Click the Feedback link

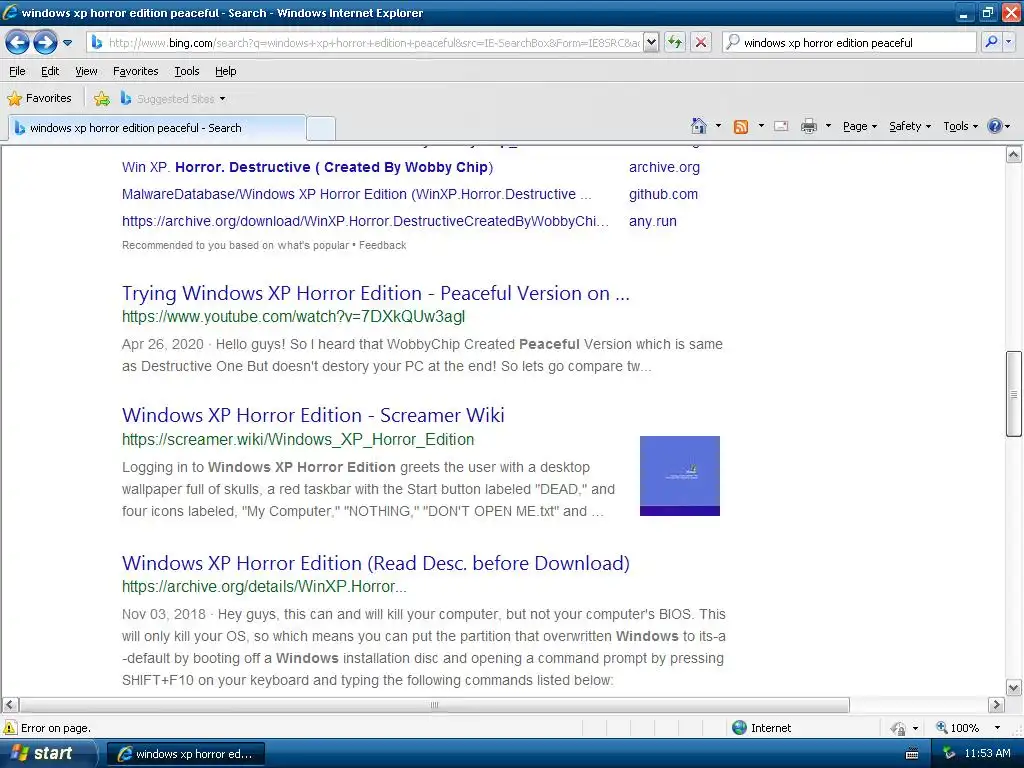383,246
